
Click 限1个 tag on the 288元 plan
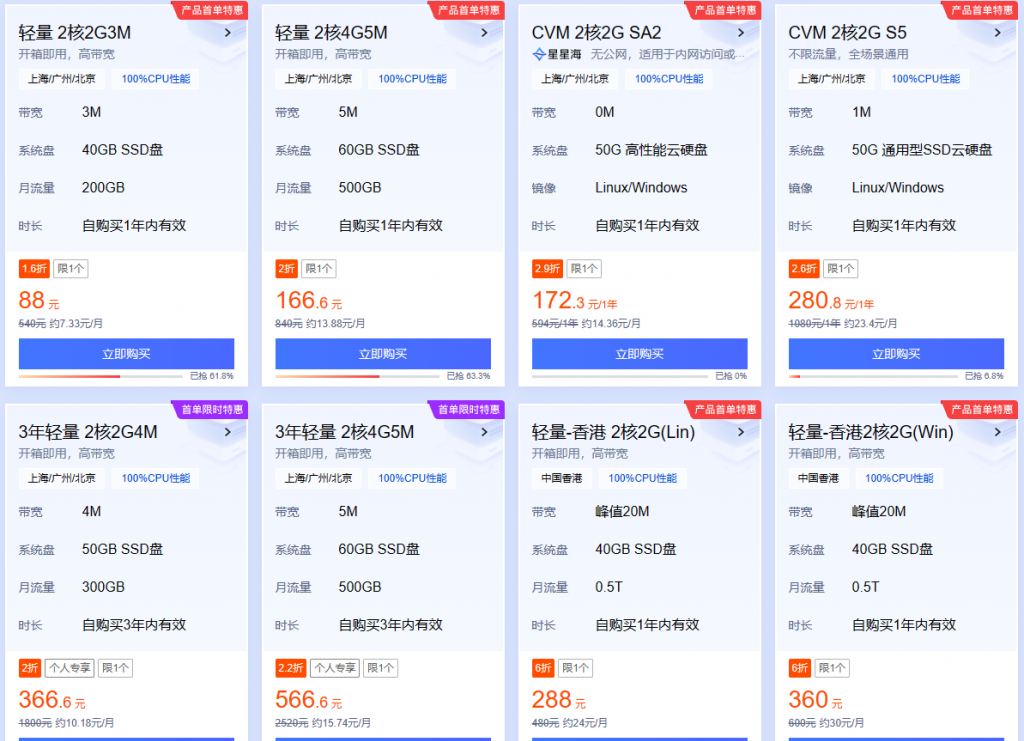click(x=575, y=668)
